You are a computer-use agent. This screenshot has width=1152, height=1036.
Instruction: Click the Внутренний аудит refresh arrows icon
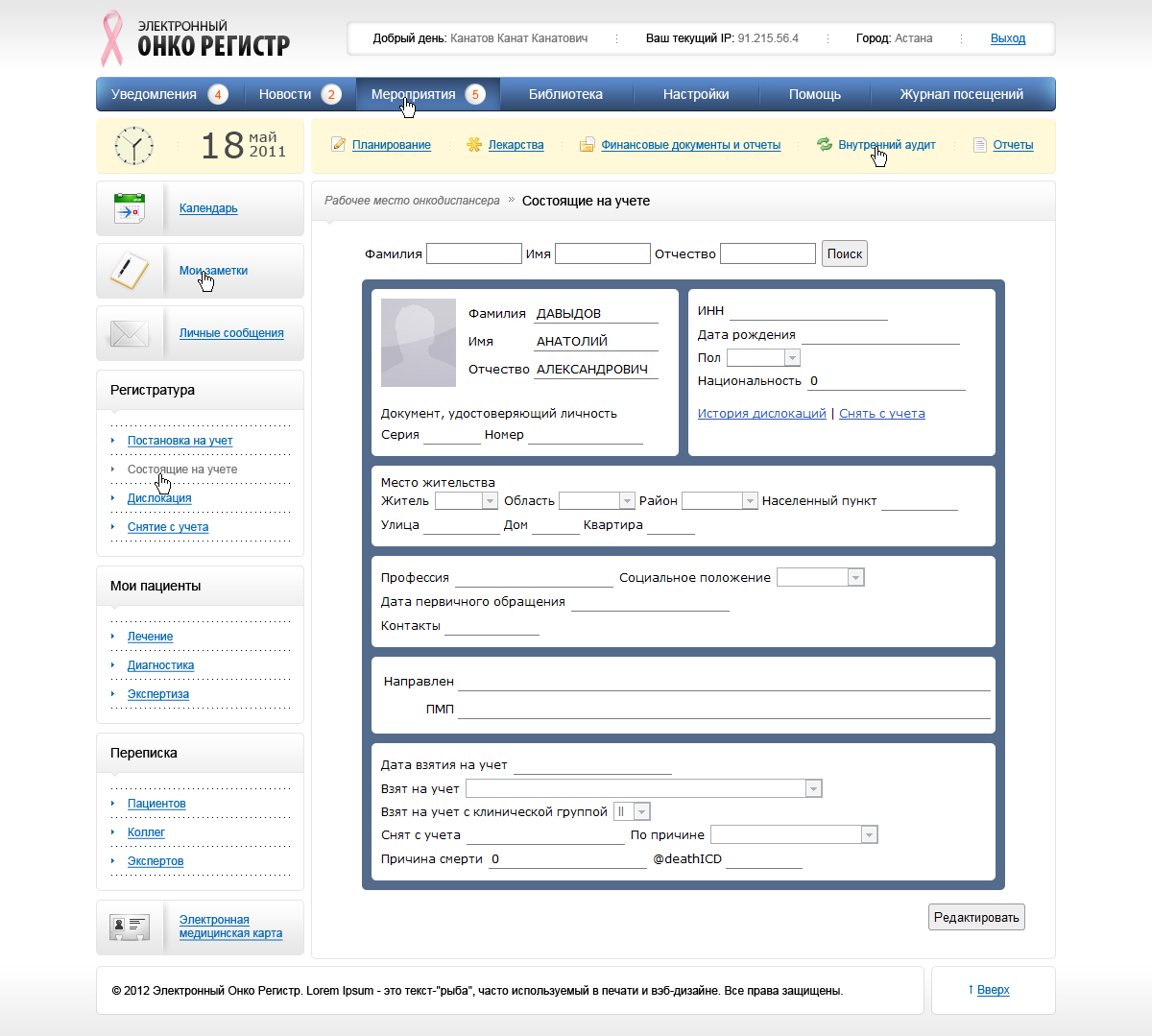point(824,145)
